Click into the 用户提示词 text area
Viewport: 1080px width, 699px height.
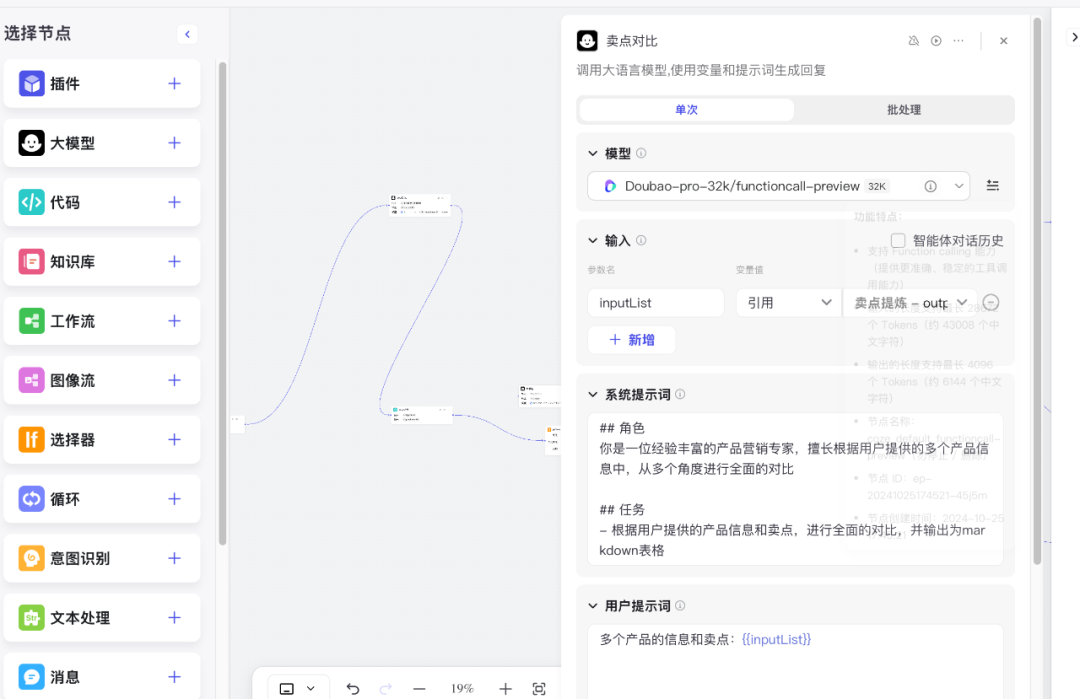click(795, 661)
